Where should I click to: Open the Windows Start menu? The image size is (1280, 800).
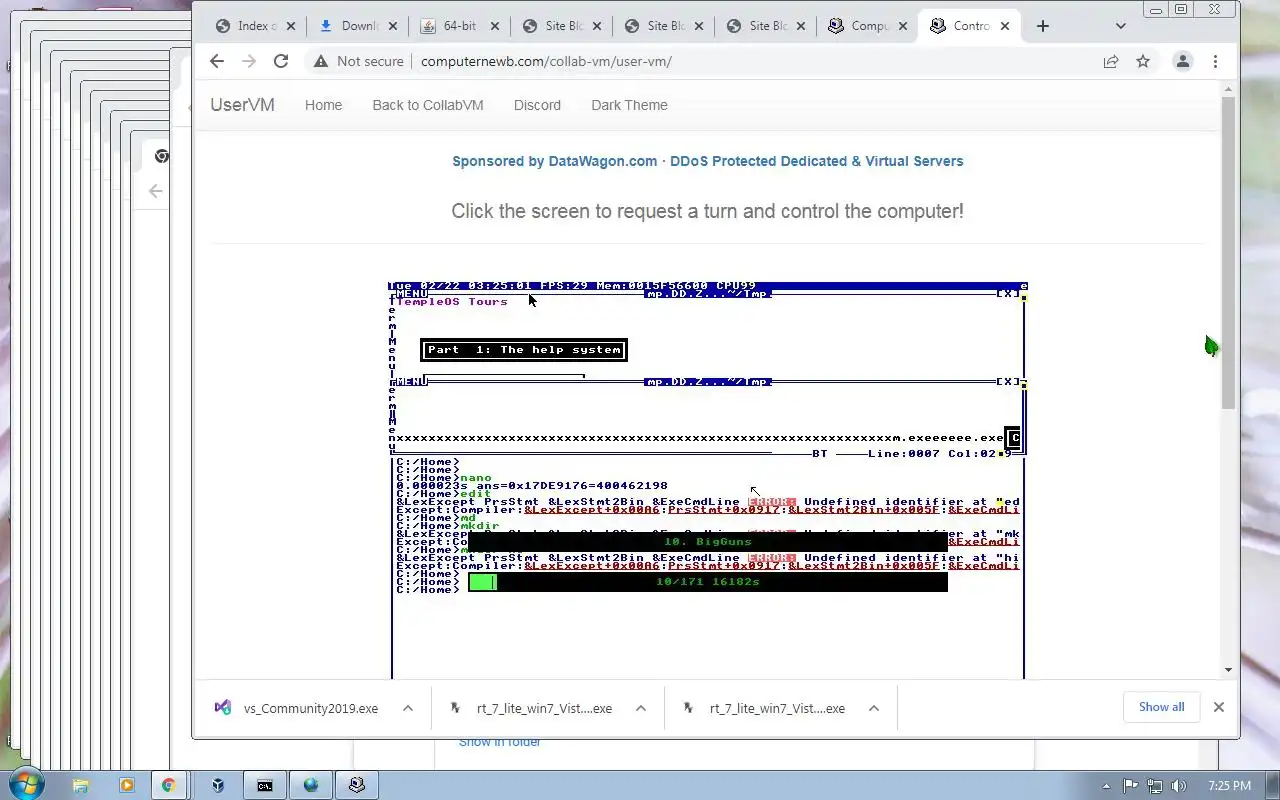tap(24, 785)
